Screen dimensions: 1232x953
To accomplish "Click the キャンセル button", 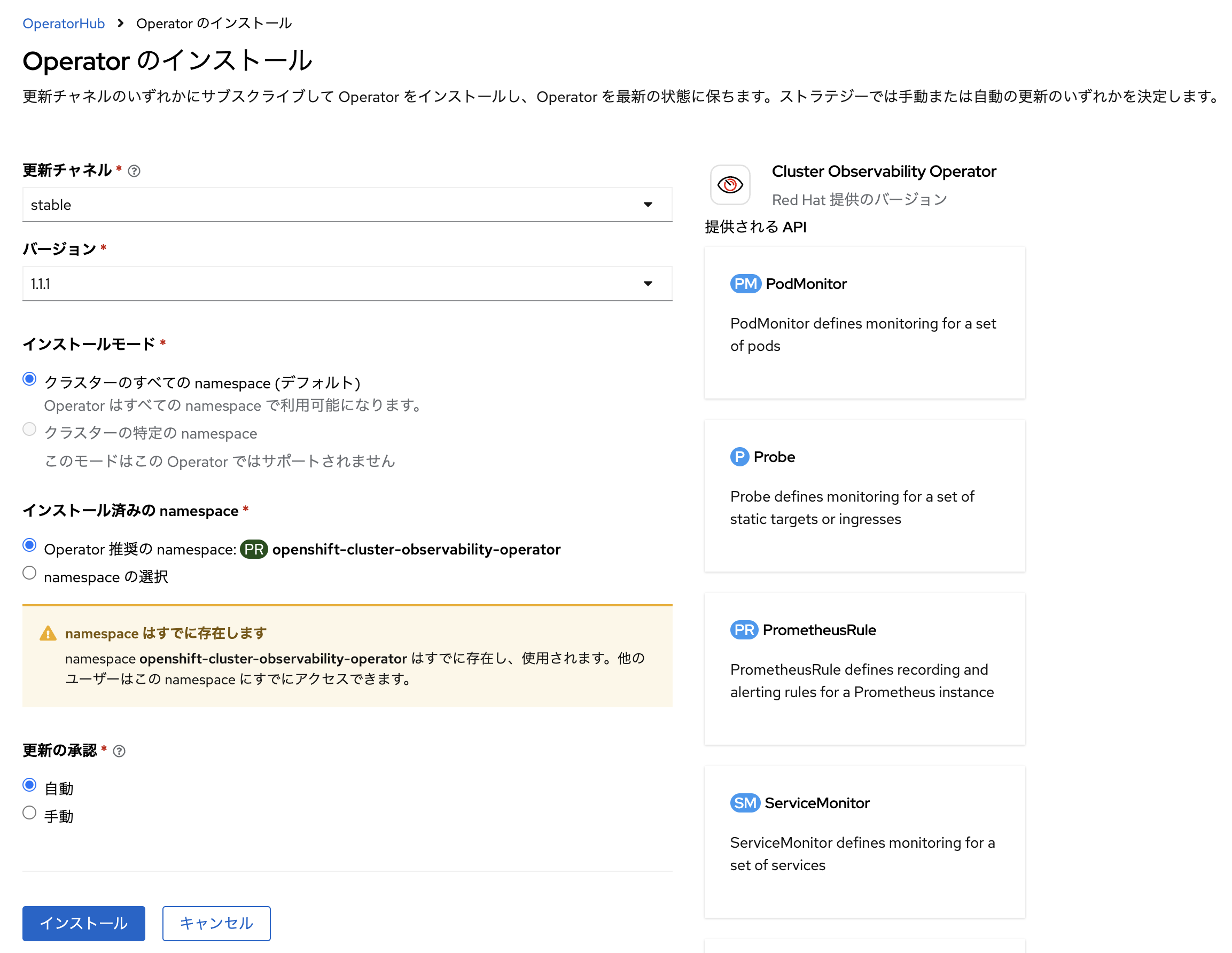I will click(x=216, y=923).
